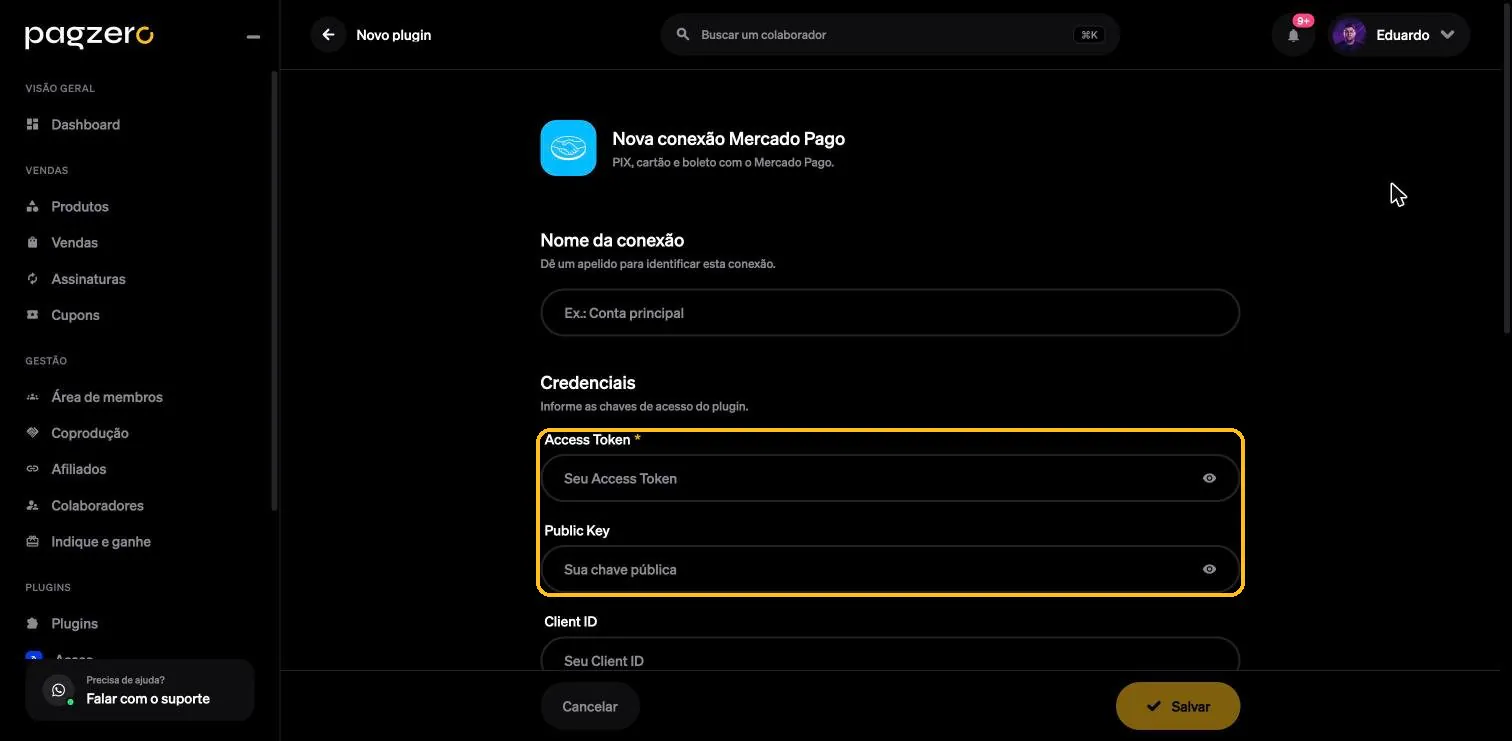Image resolution: width=1512 pixels, height=741 pixels.
Task: Collapse the sidebar with the minus icon
Action: [253, 37]
